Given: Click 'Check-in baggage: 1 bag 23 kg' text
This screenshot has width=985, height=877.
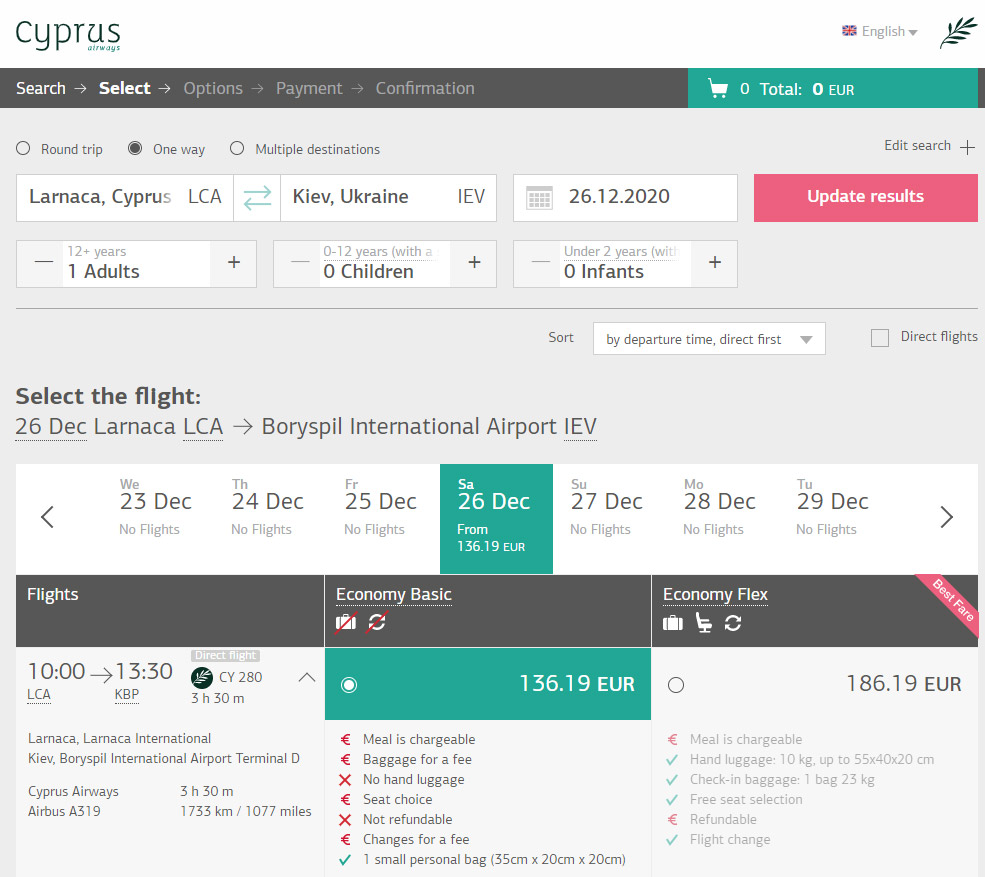Looking at the screenshot, I should 782,780.
